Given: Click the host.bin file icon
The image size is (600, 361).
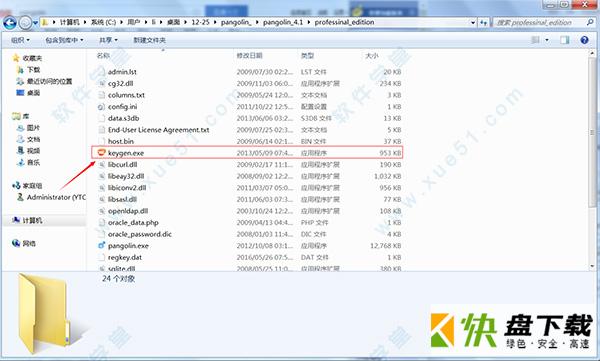Looking at the screenshot, I should (x=101, y=141).
